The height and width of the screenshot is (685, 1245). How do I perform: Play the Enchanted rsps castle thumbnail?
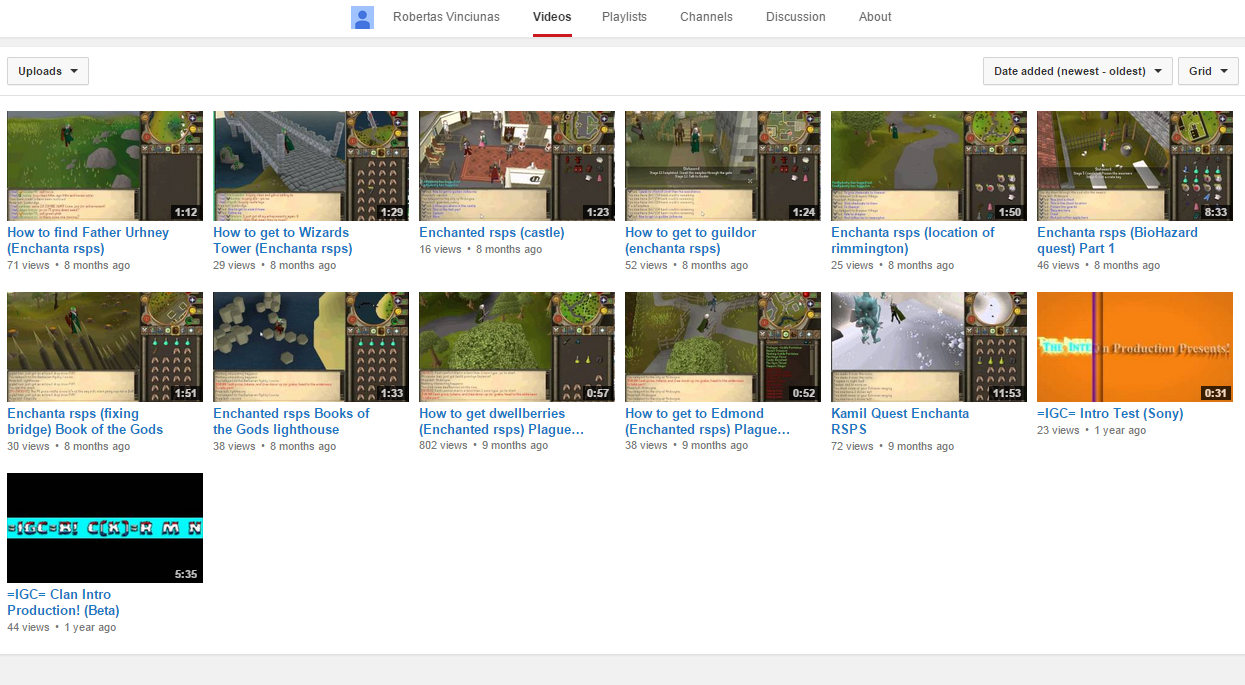coord(517,166)
